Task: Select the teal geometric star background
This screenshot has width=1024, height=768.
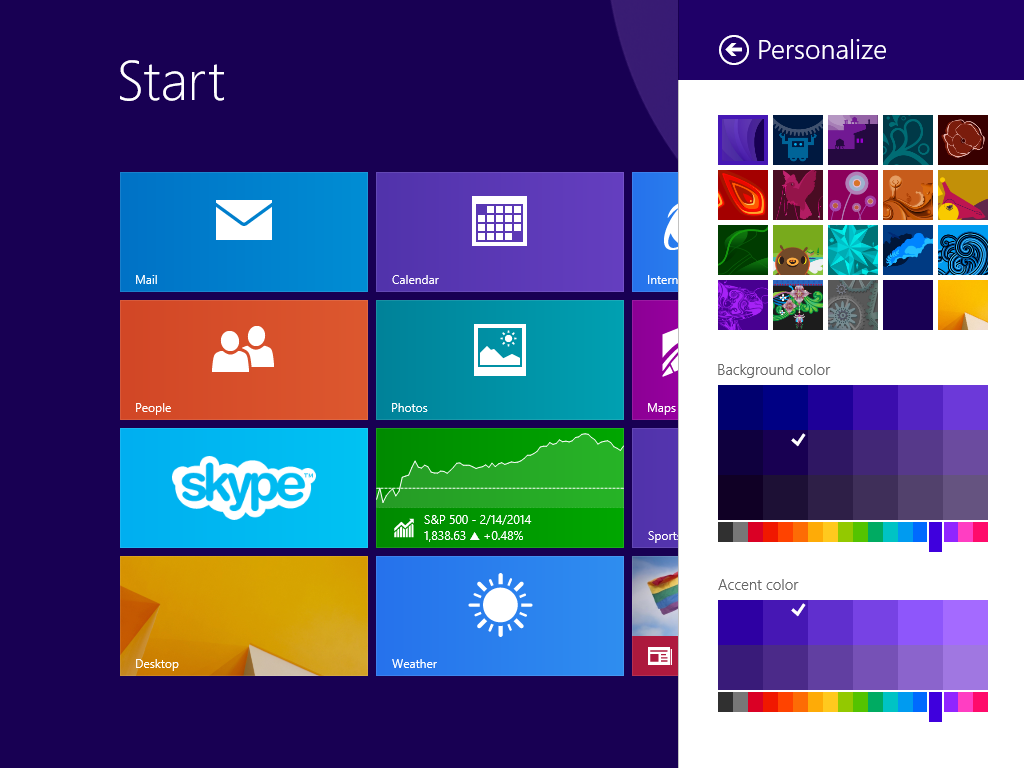Action: point(853,250)
